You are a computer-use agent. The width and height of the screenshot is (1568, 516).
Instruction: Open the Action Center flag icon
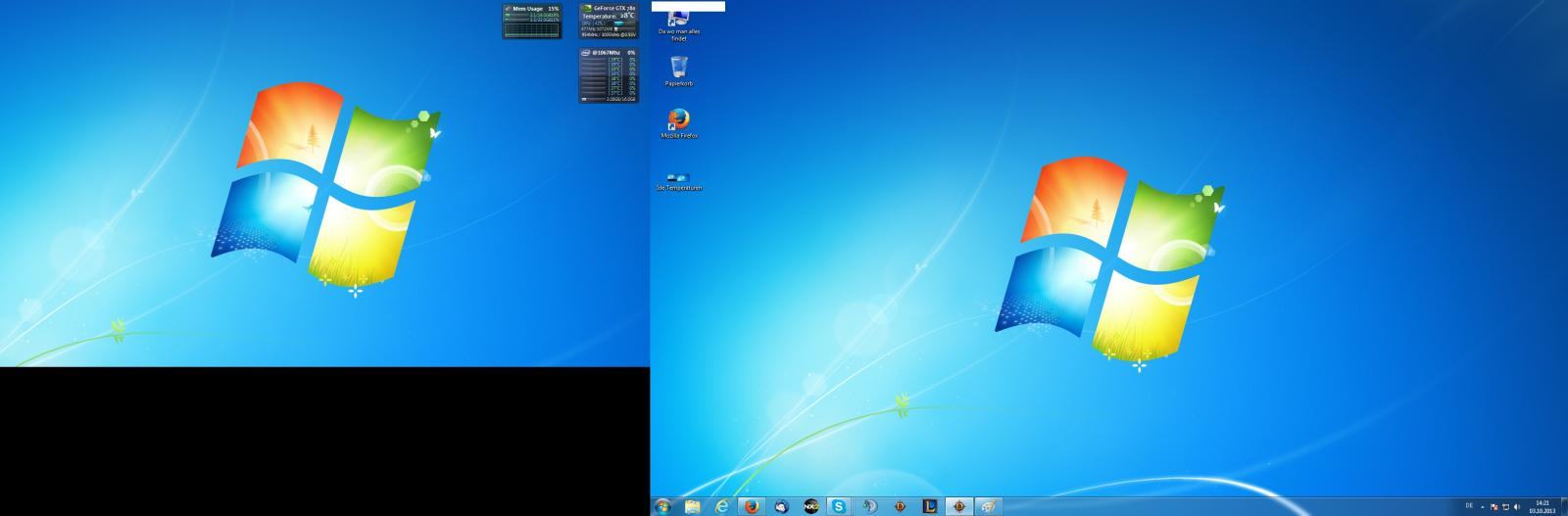1494,507
